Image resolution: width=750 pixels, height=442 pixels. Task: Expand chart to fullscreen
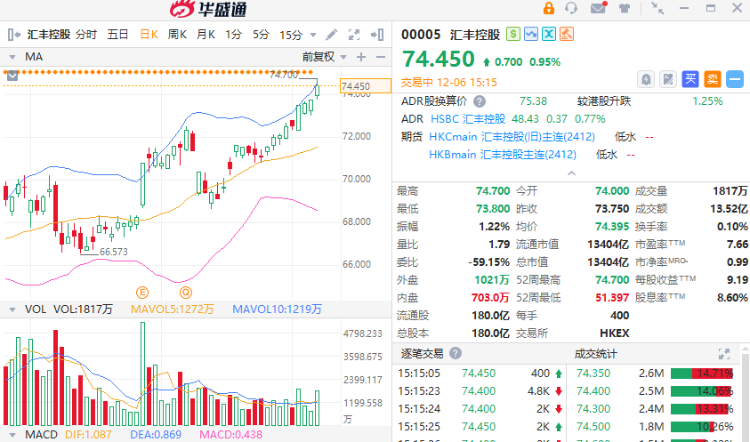pos(354,34)
